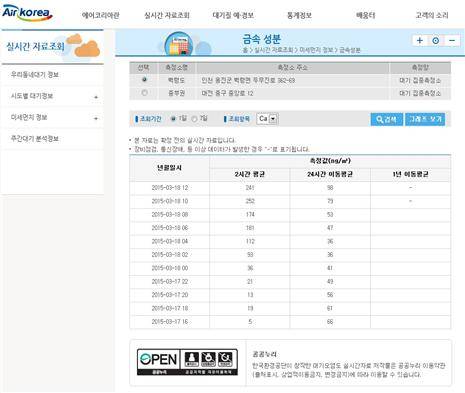Image resolution: width=465 pixels, height=393 pixels.
Task: Click the building illustration beside 금속 성분
Action: coord(179,44)
